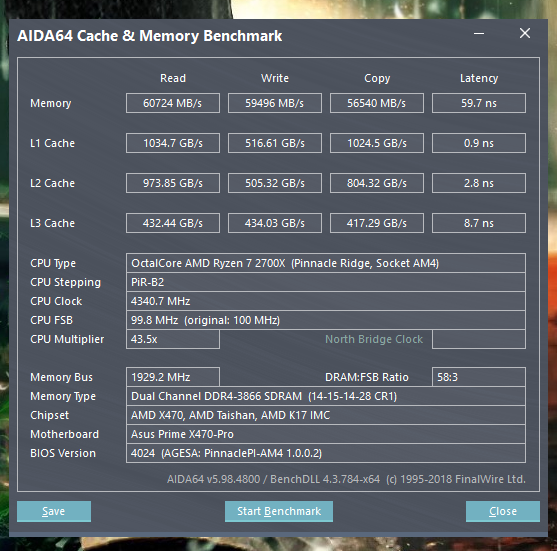This screenshot has width=557, height=551.
Task: Close window with the X icon
Action: (525, 33)
